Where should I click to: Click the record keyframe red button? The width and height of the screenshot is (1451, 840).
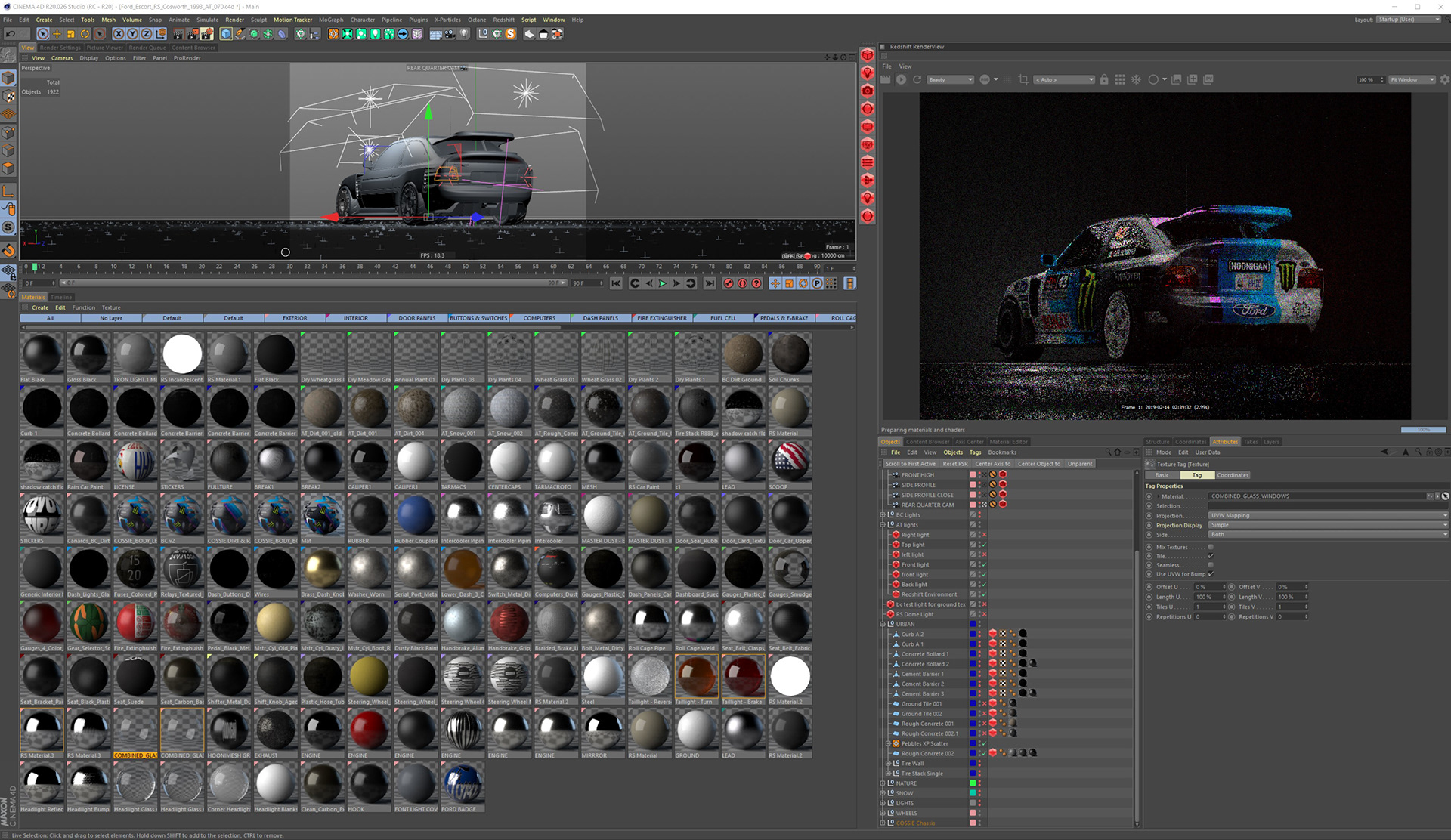click(729, 283)
